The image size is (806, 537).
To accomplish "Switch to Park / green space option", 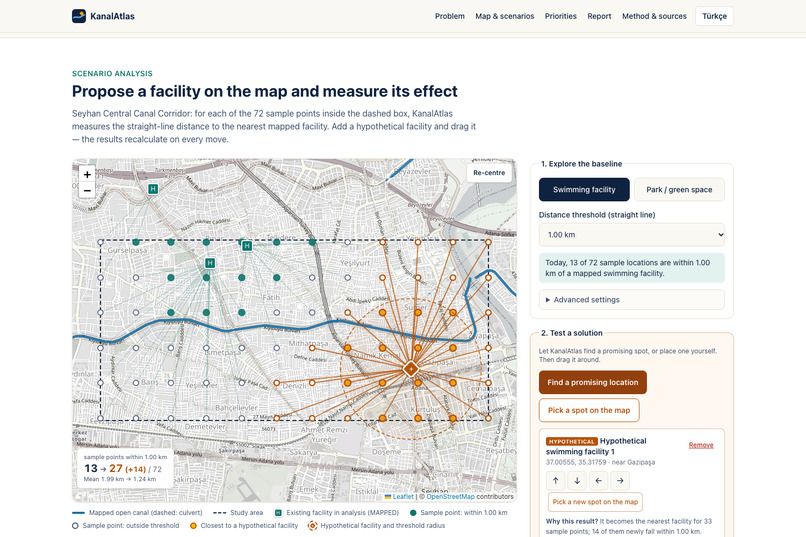I will (x=679, y=190).
